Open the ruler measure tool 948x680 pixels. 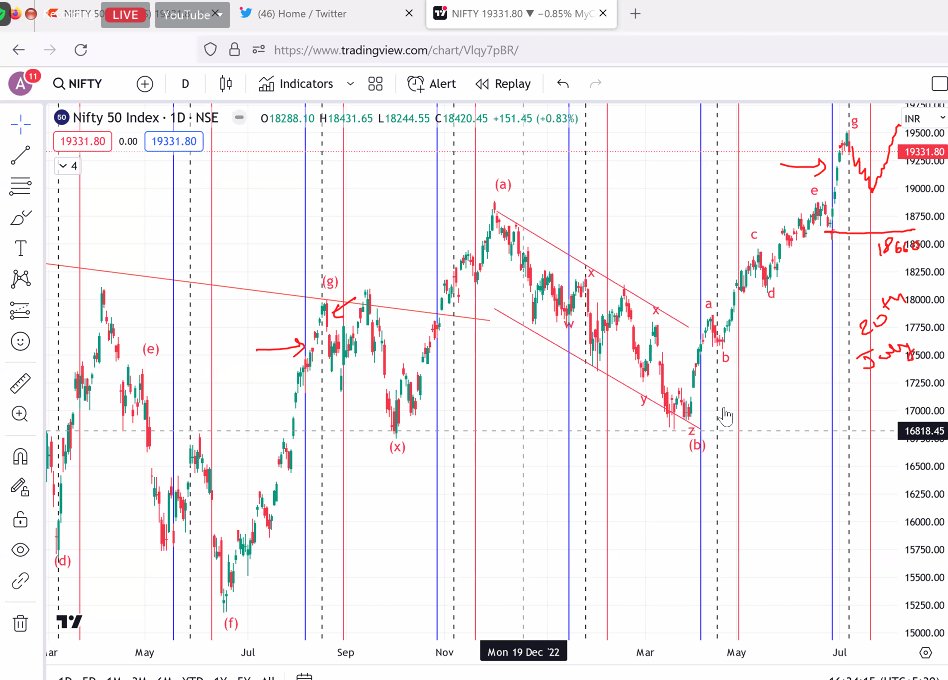tap(20, 383)
